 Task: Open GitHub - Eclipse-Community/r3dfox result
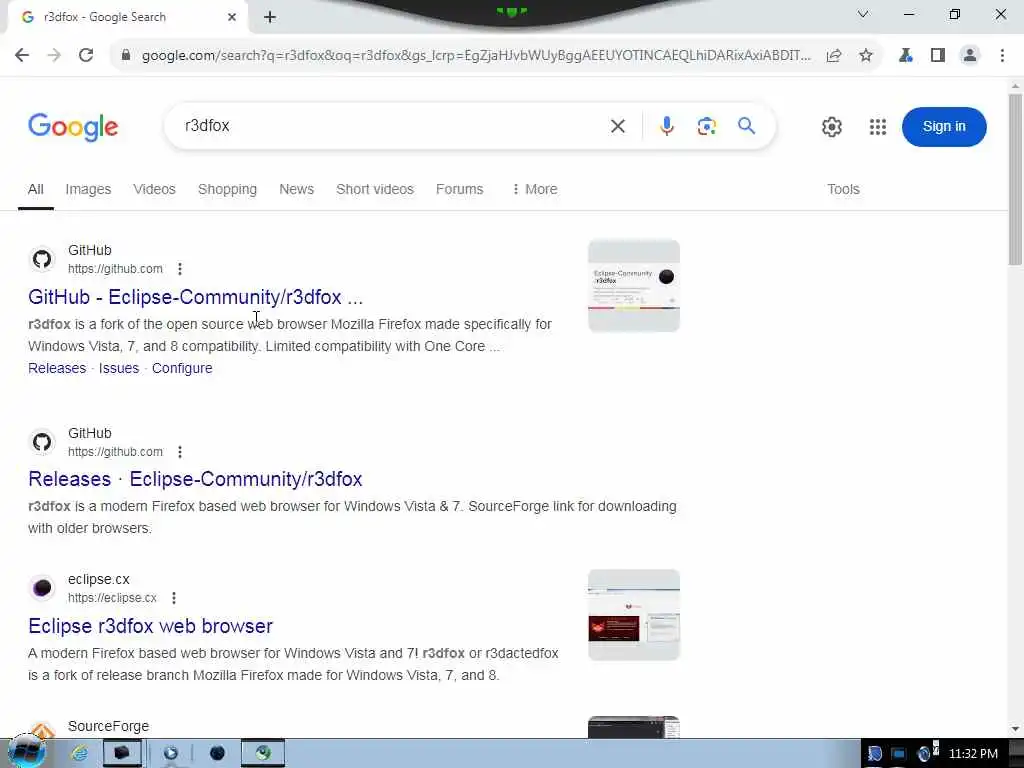(195, 297)
